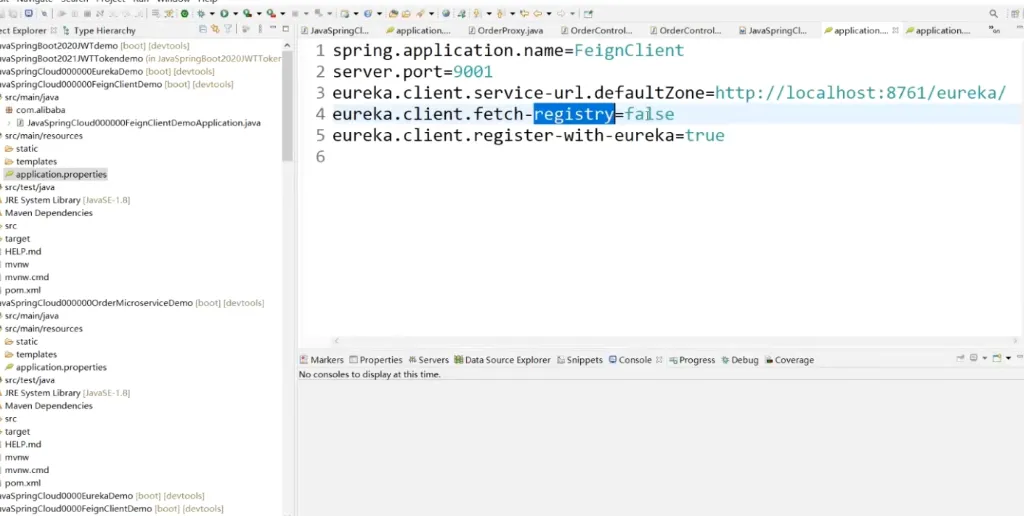The image size is (1024, 516).
Task: Switch to the Markers view tab
Action: (321, 360)
